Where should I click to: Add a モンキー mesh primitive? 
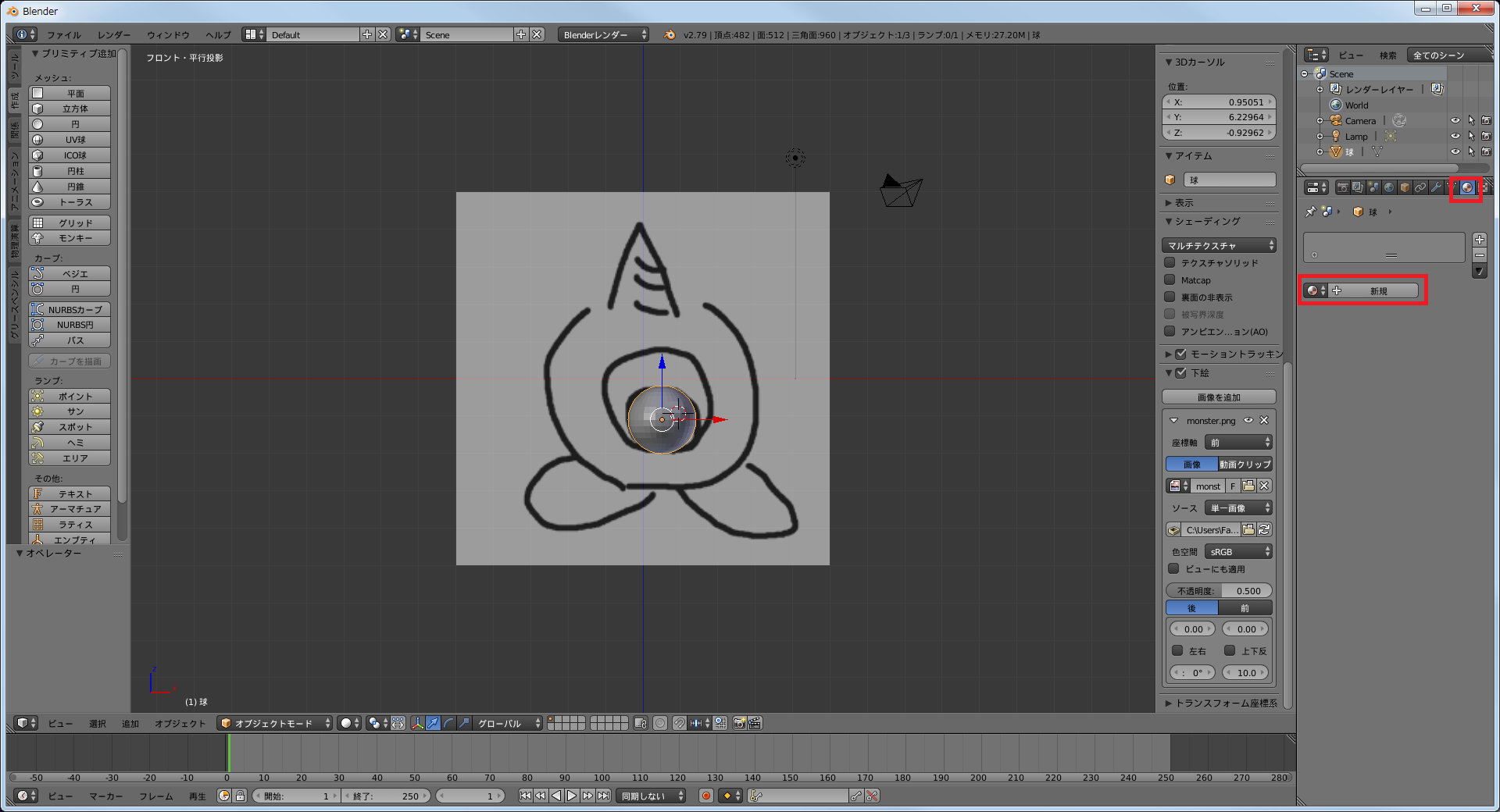point(70,238)
